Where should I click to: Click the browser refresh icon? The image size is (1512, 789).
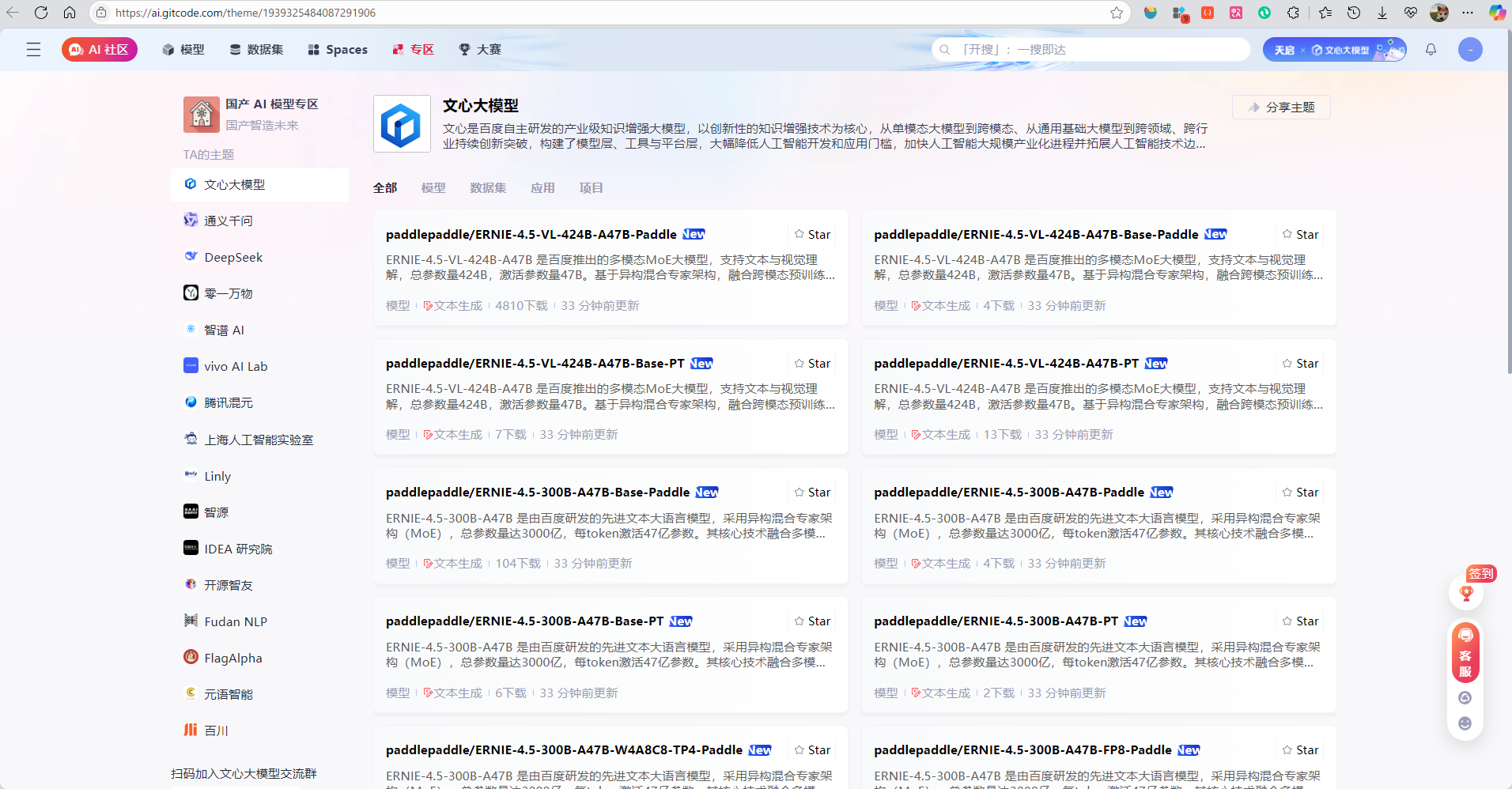click(41, 13)
